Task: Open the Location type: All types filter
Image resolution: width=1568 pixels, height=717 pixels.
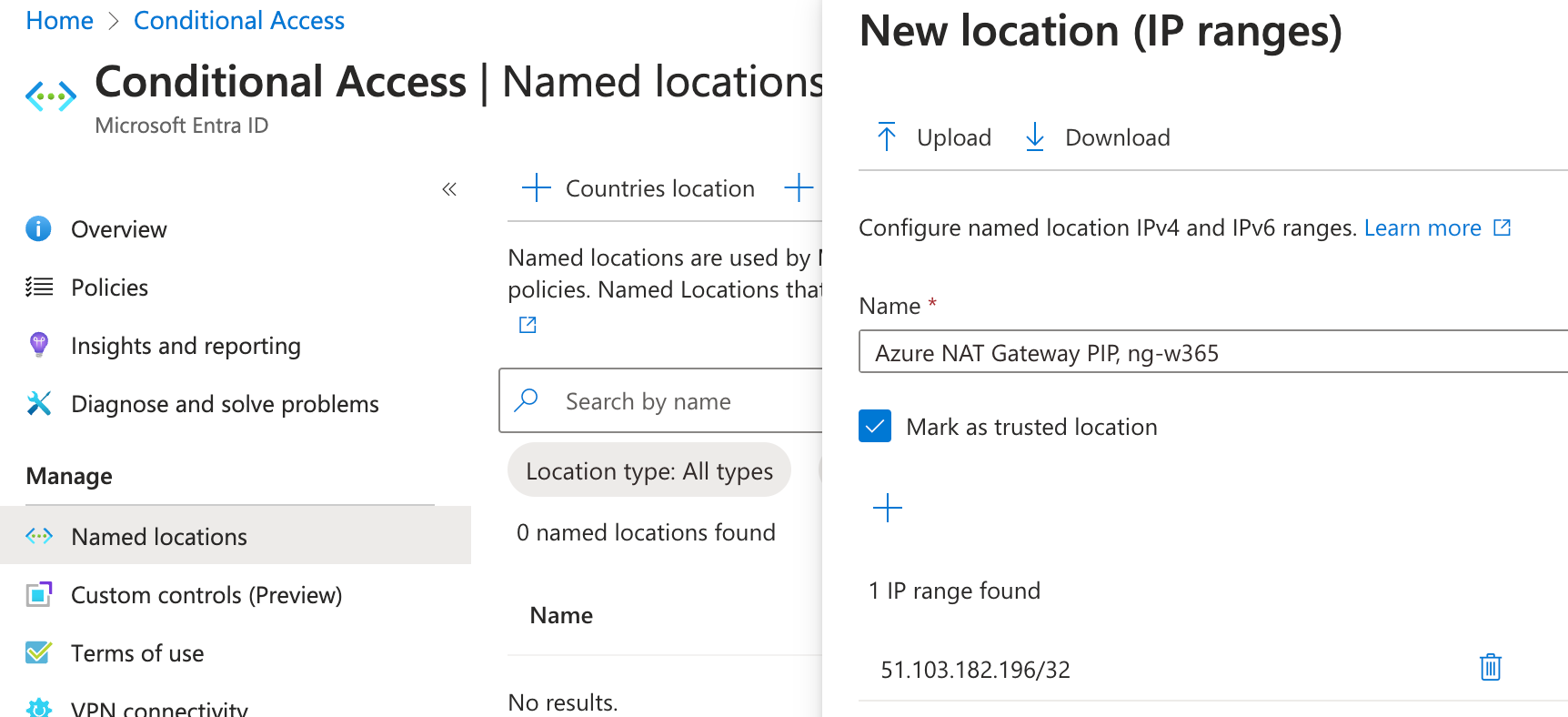Action: point(648,470)
